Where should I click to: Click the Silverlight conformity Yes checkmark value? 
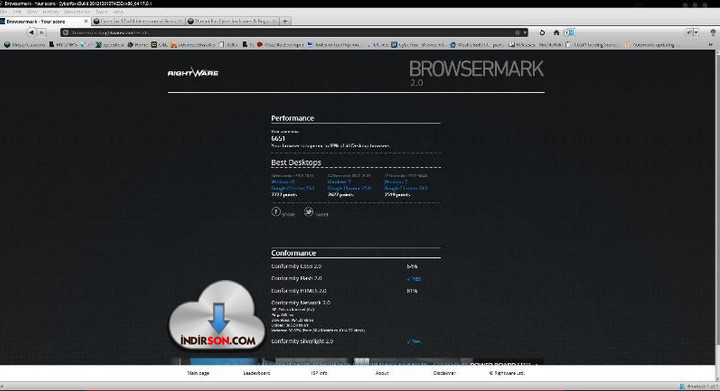414,341
